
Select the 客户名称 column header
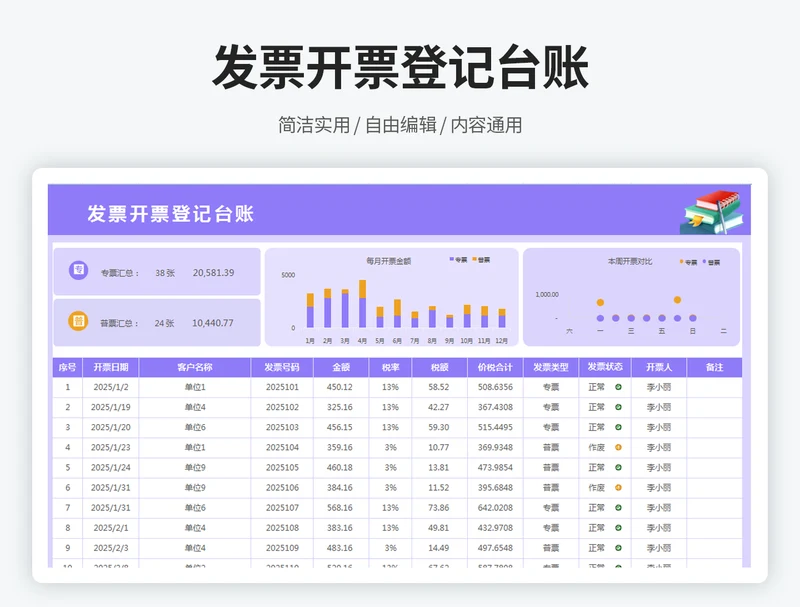[195, 367]
